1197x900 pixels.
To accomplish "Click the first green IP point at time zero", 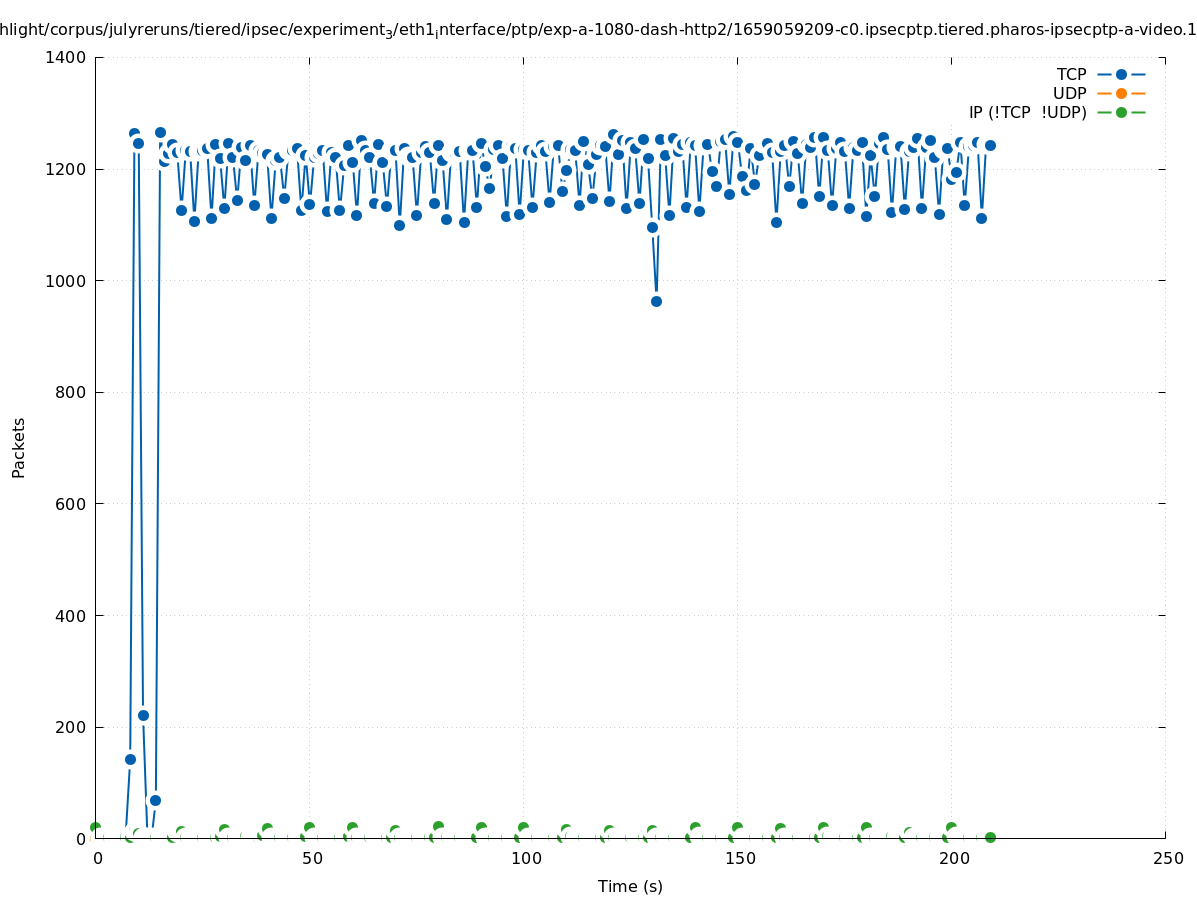I will click(x=95, y=827).
